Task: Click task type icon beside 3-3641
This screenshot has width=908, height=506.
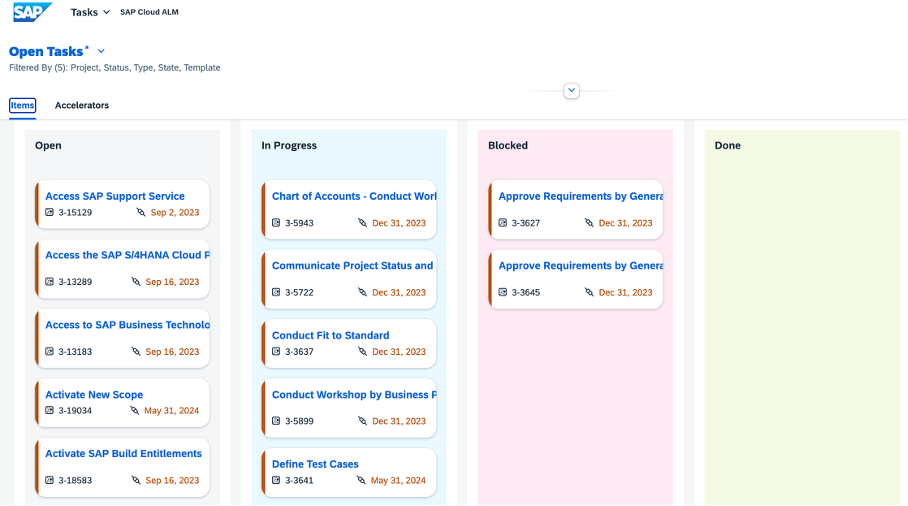Action: [276, 480]
